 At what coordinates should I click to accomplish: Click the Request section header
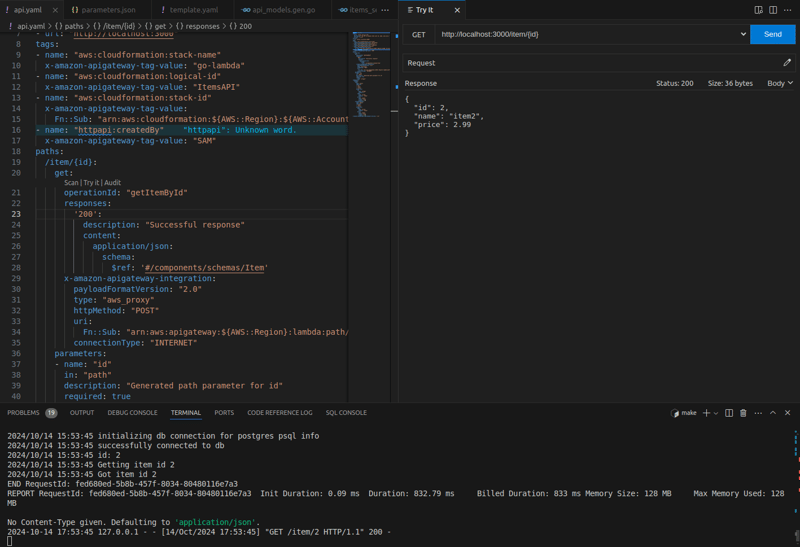[x=599, y=63]
